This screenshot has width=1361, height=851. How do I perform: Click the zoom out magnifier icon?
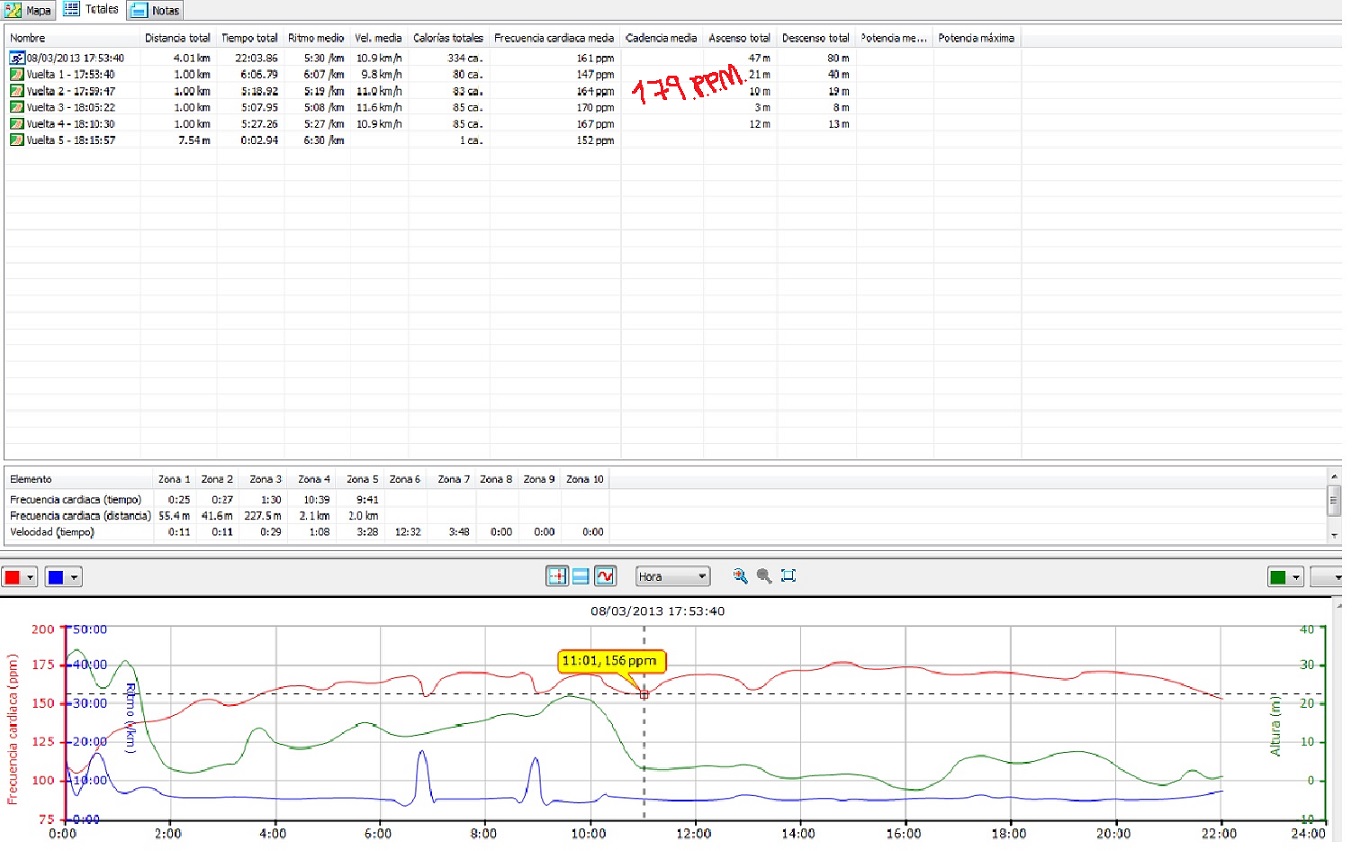pos(764,576)
